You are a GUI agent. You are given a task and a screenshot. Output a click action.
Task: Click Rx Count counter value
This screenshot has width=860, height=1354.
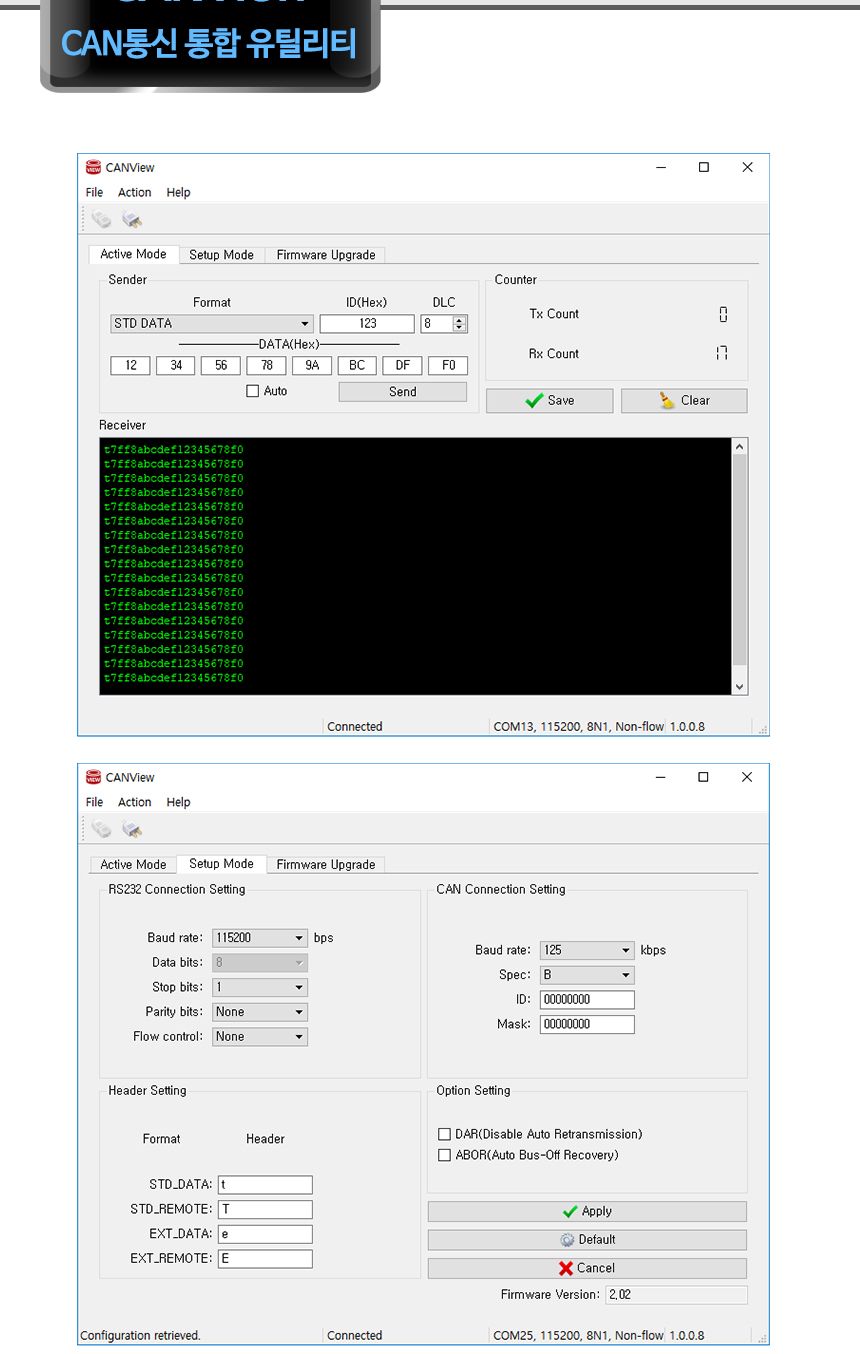coord(722,353)
